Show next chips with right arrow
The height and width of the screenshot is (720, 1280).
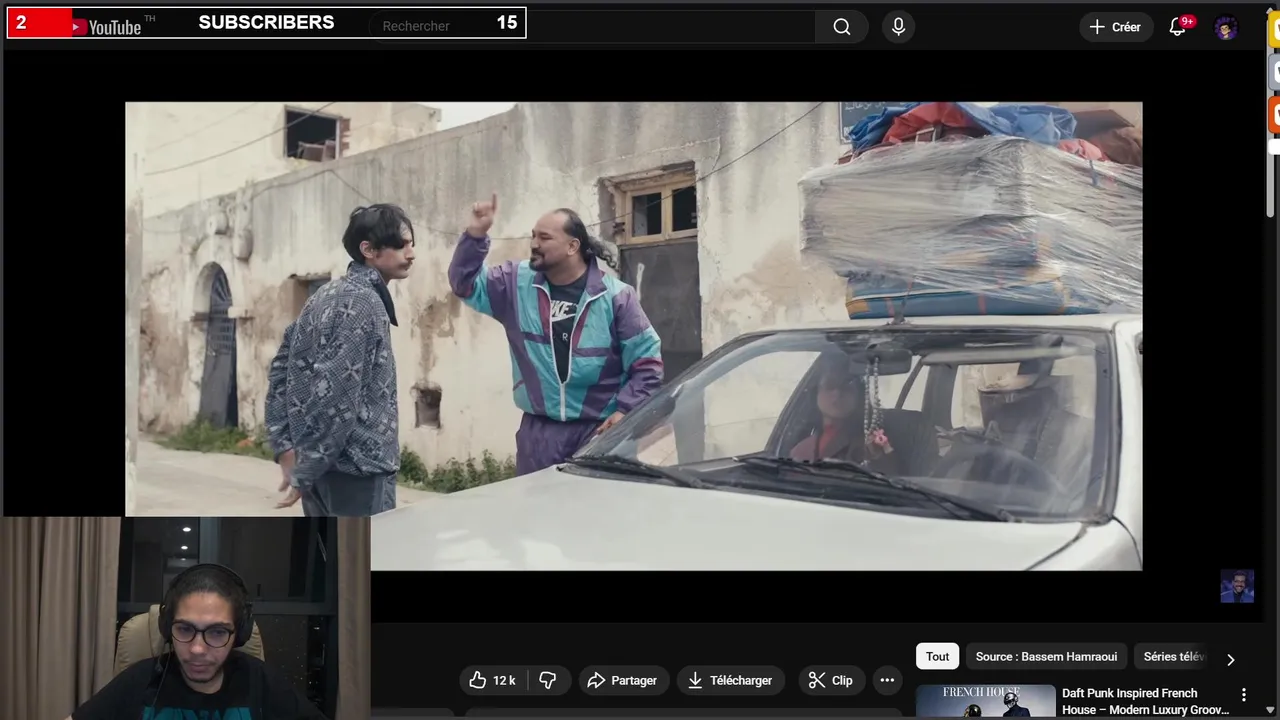pos(1230,658)
